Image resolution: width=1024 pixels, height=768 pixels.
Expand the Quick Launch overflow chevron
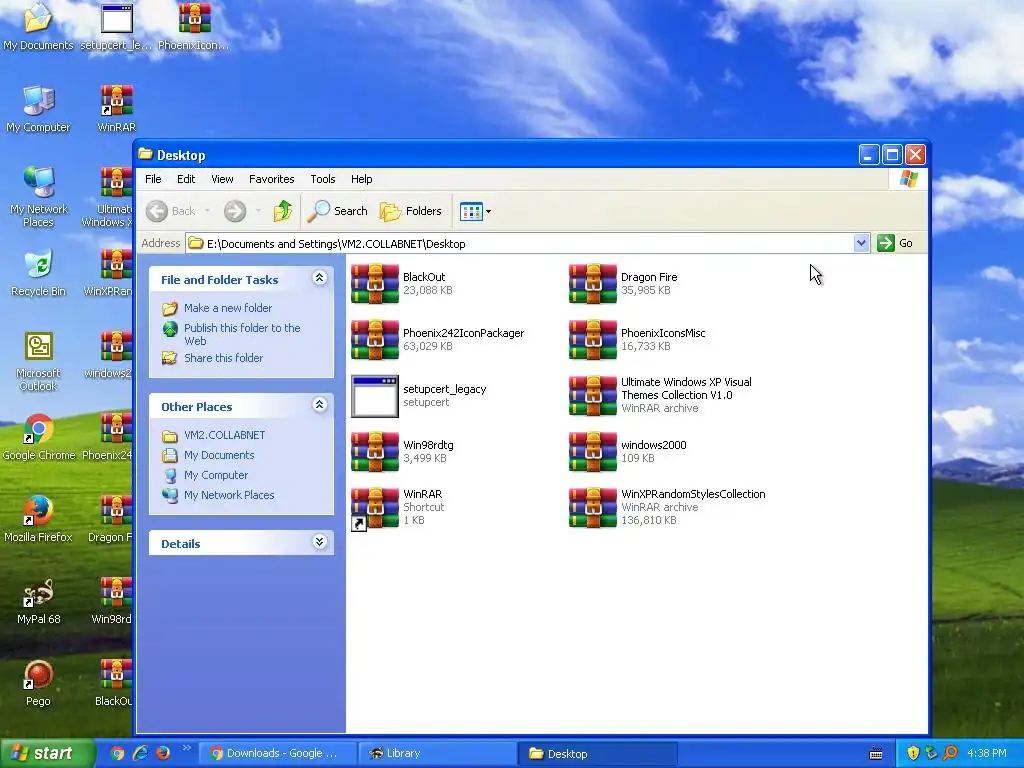(186, 748)
